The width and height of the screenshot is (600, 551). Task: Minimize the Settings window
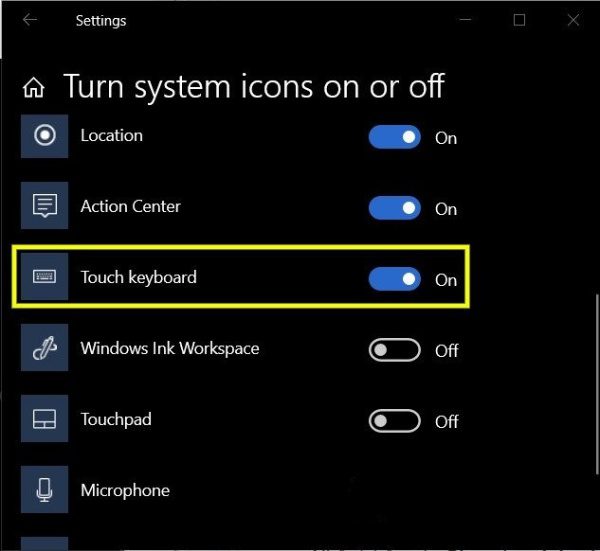coord(465,20)
